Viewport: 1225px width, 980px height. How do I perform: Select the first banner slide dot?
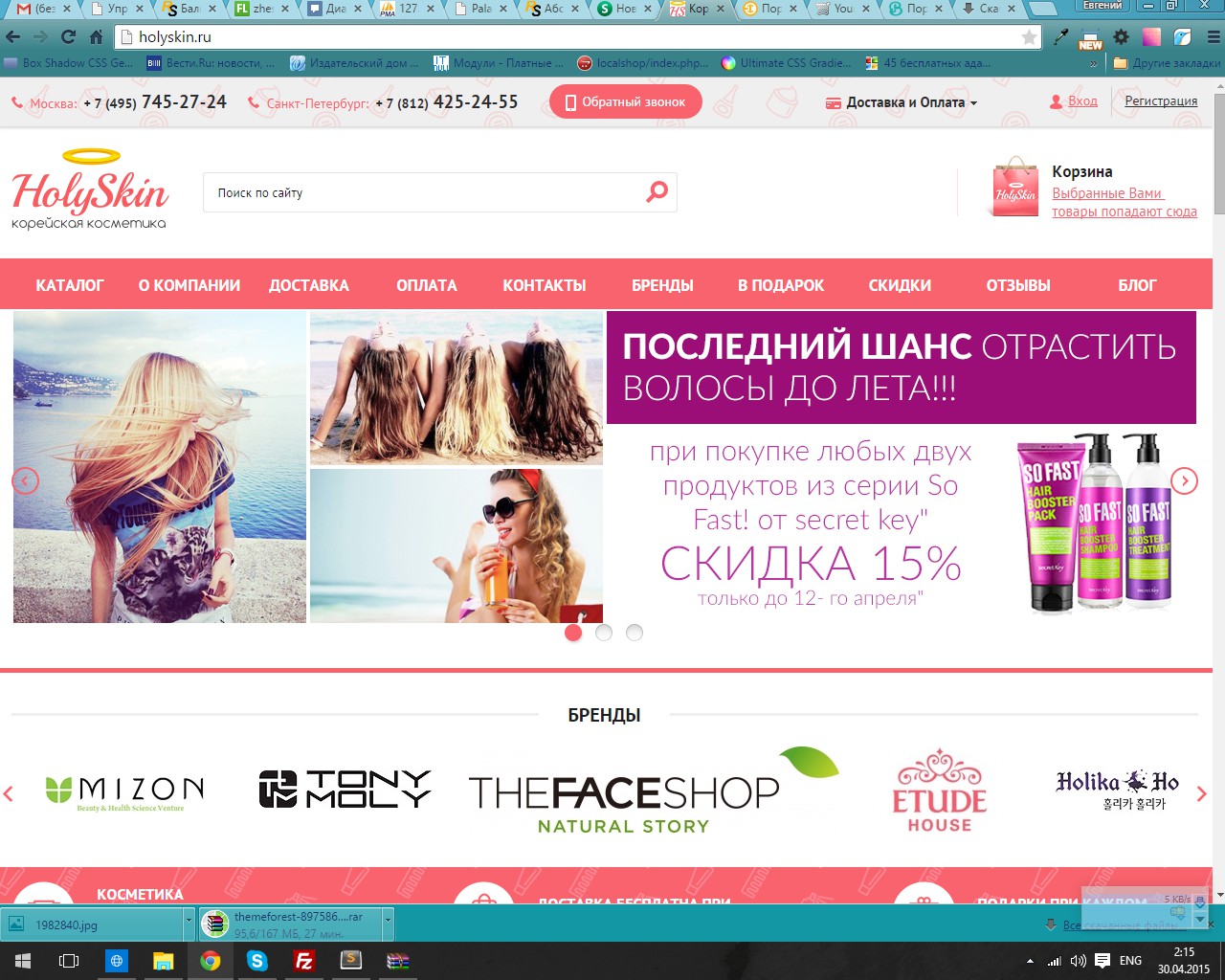pos(573,633)
